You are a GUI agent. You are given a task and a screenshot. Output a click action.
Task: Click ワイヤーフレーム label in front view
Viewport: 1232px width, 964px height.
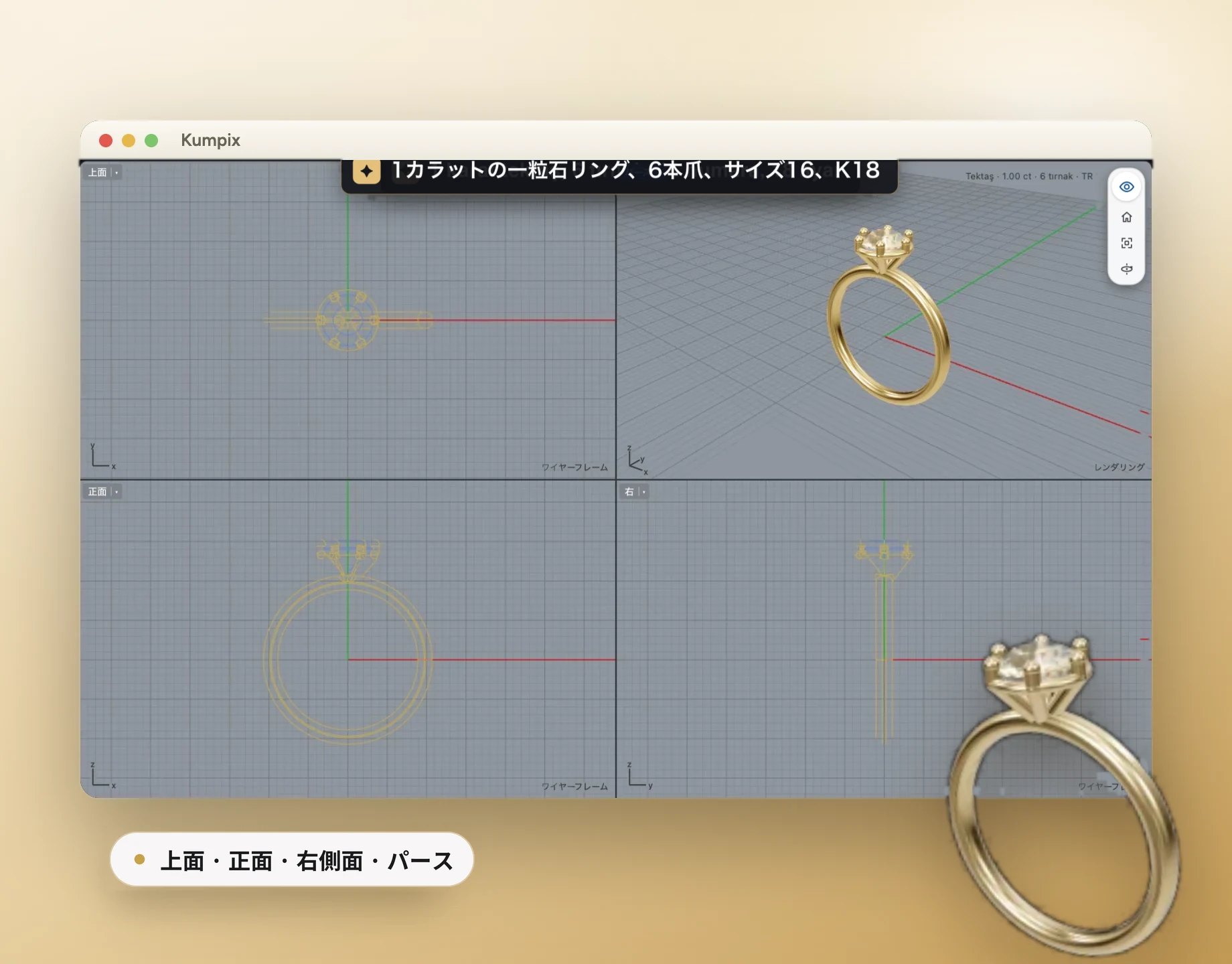point(574,787)
